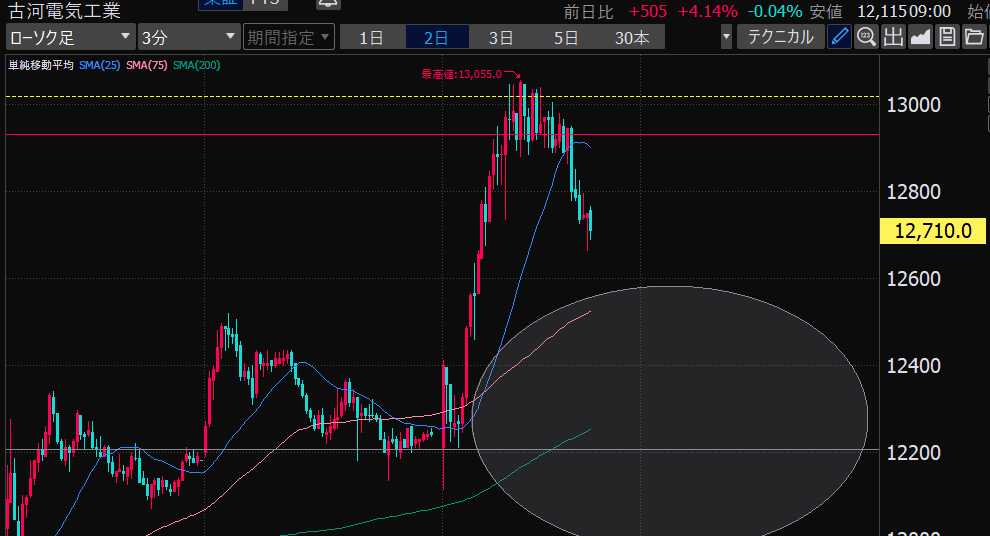Viewport: 990px width, 536px height.
Task: Click the area chart icon
Action: click(x=920, y=38)
